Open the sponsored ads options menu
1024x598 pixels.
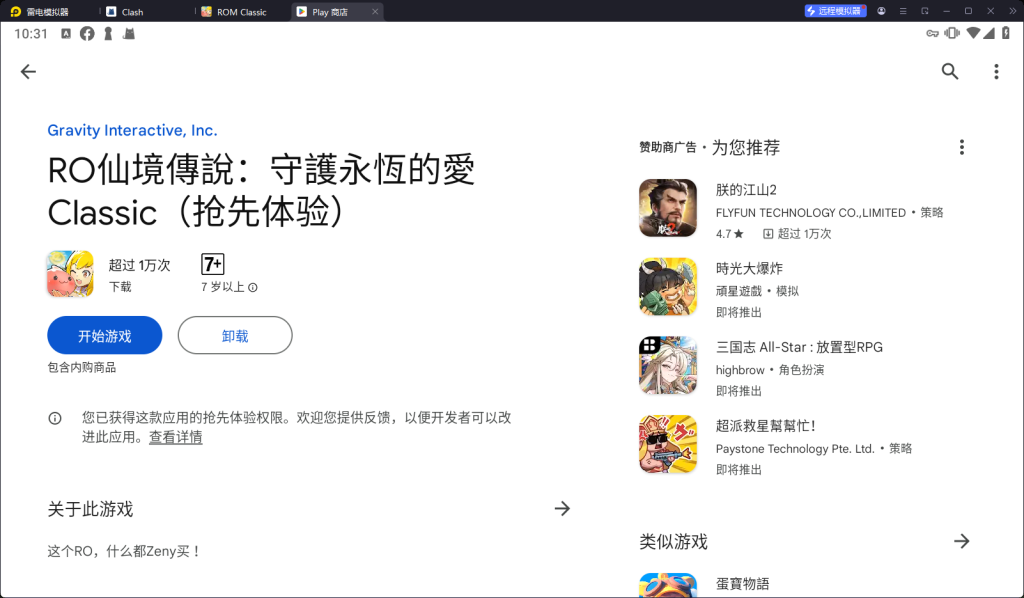click(961, 148)
